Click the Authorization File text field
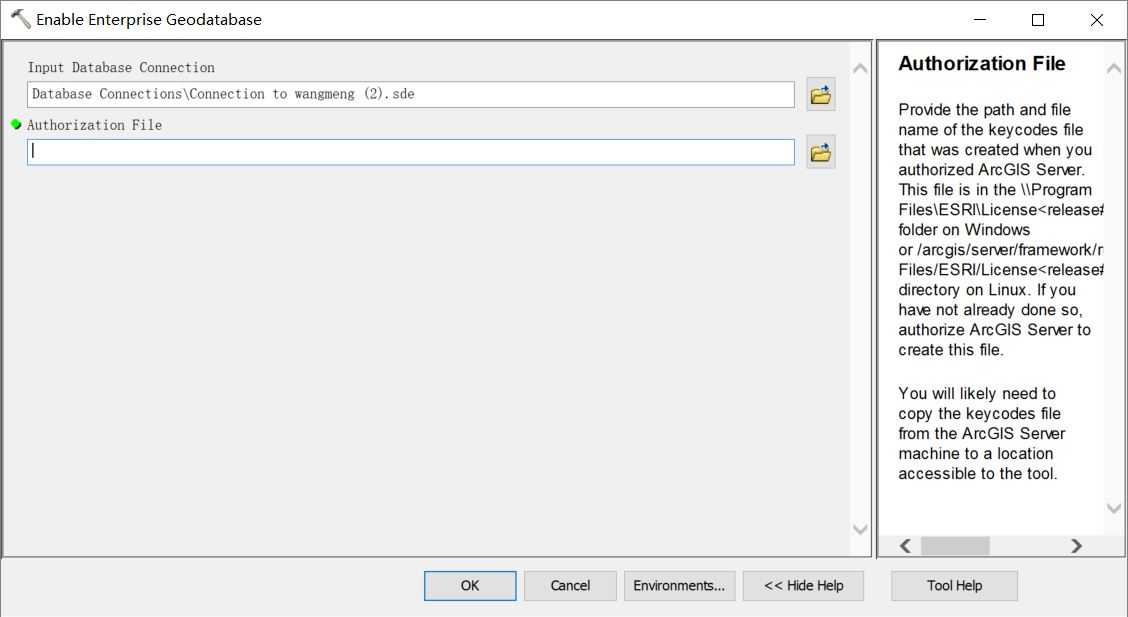Screen dimensions: 1128x617 pyautogui.click(x=411, y=152)
